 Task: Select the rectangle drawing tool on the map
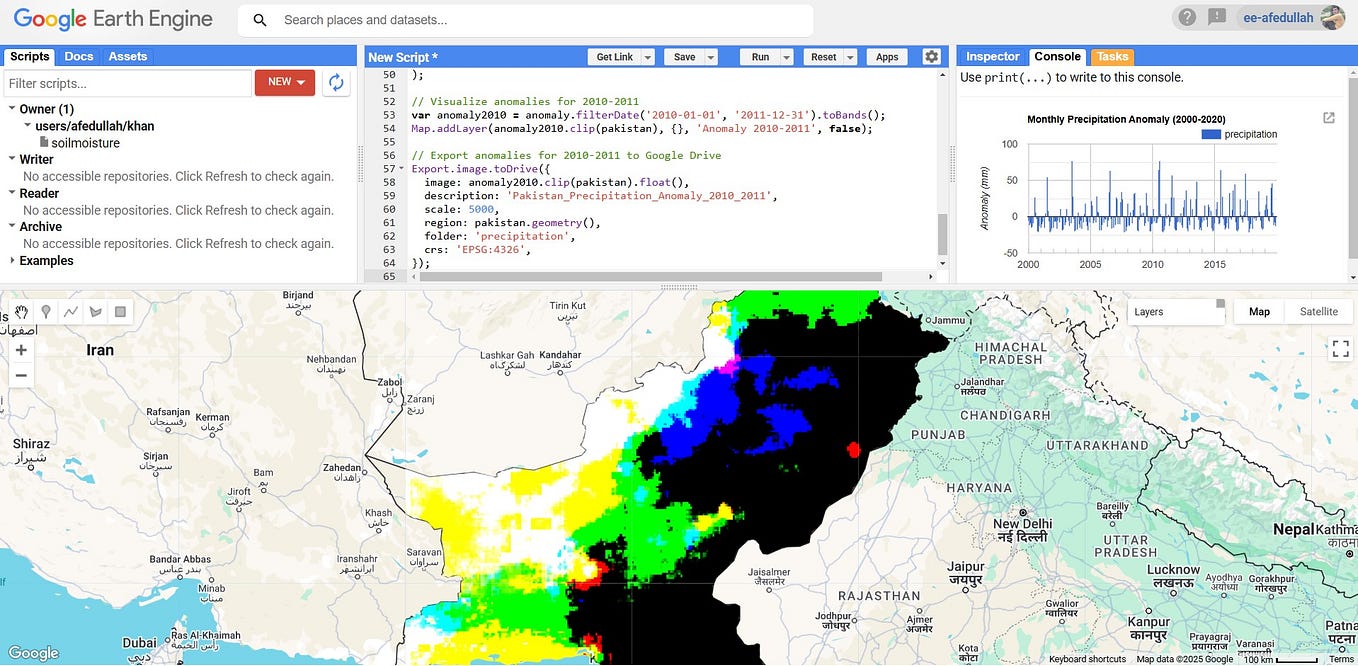coord(120,312)
